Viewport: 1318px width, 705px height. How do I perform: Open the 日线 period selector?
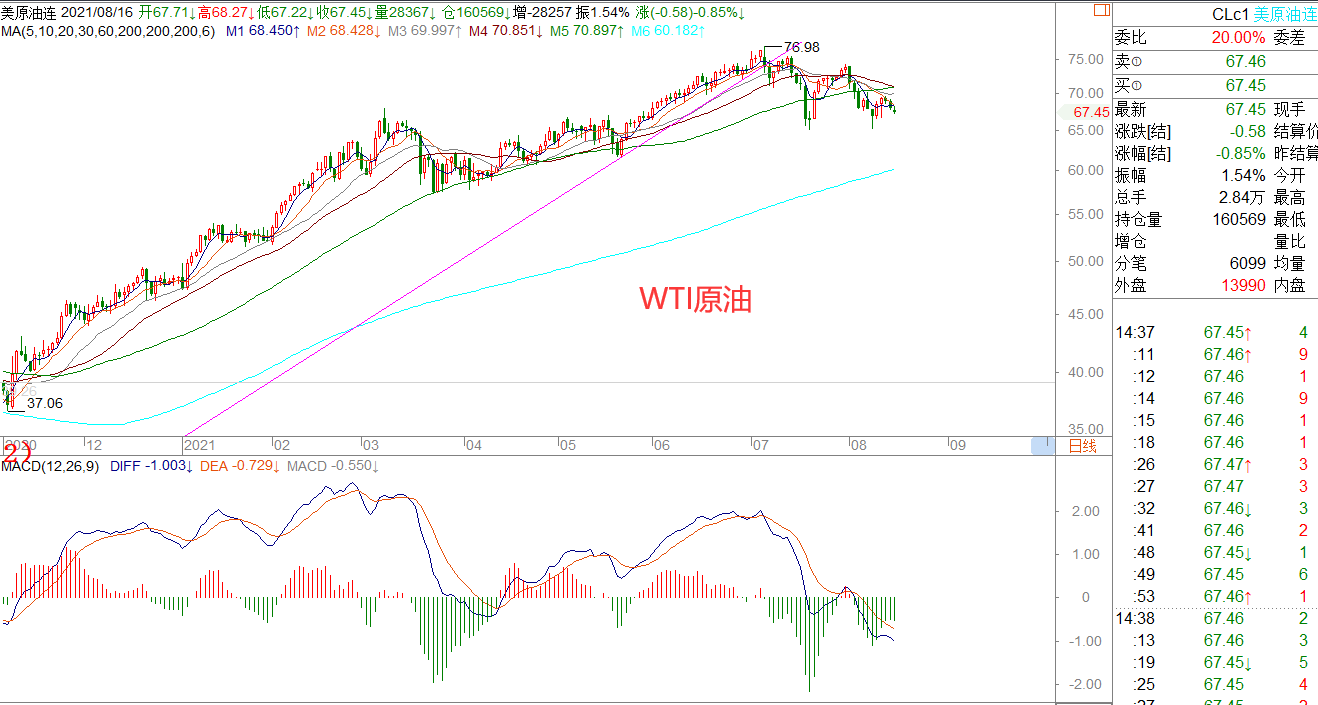1083,446
